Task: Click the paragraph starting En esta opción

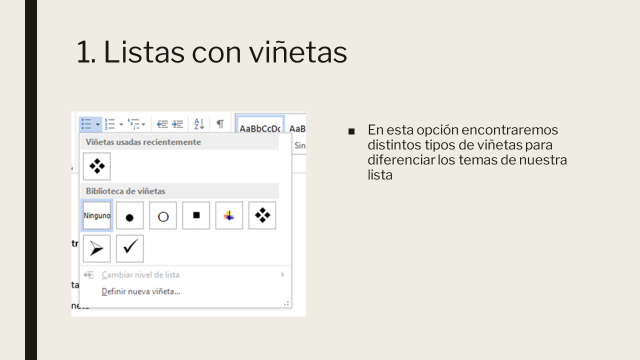Action: tap(467, 152)
